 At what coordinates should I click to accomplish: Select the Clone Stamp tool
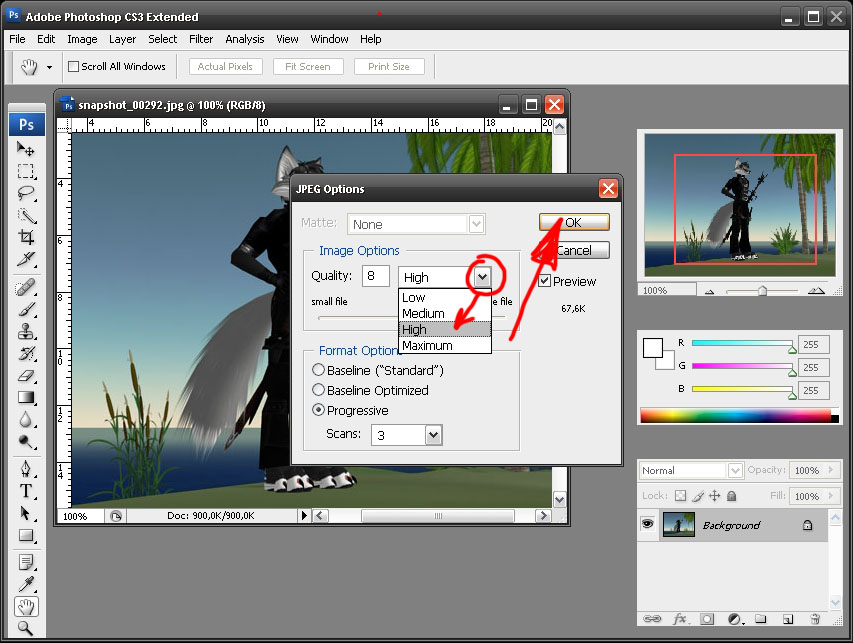point(26,330)
